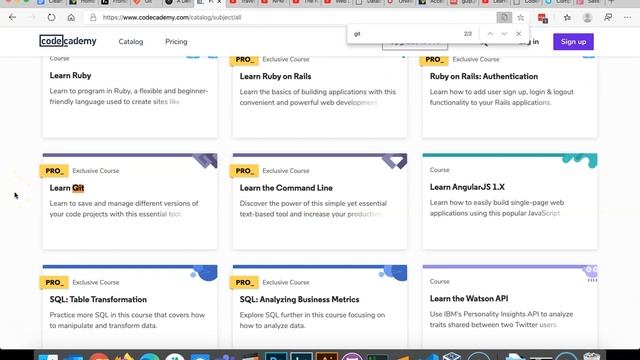
Task: Reload the page with refresh icon
Action: point(51,18)
